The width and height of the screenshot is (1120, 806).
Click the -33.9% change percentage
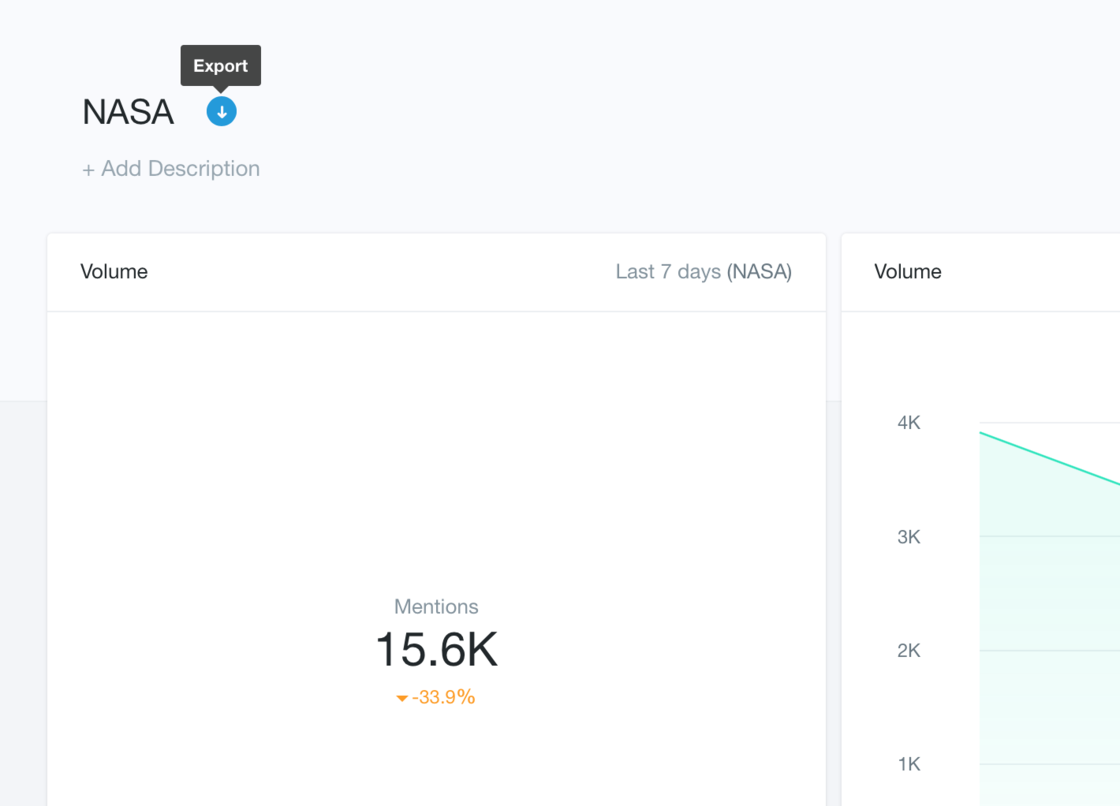443,697
